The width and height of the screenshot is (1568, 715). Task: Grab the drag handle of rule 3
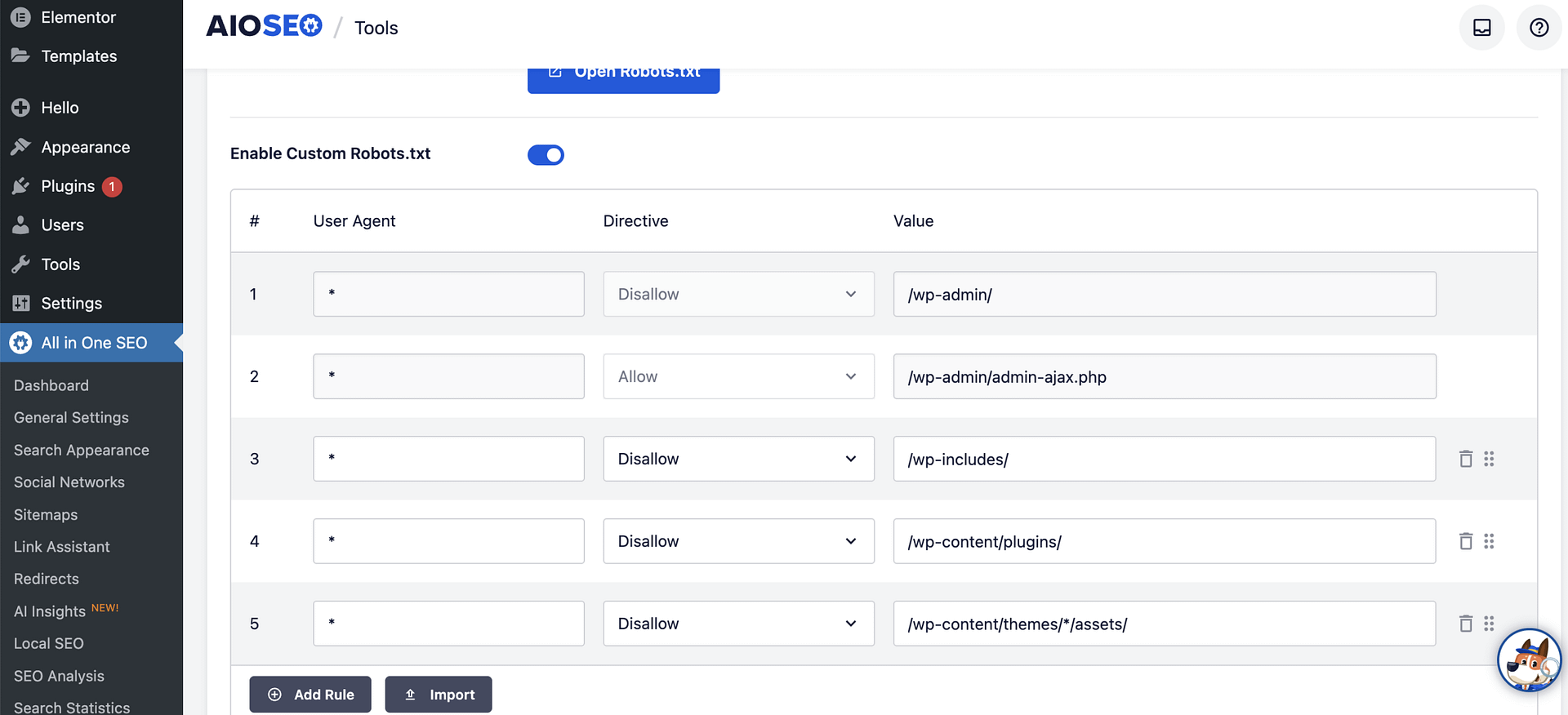[1489, 459]
